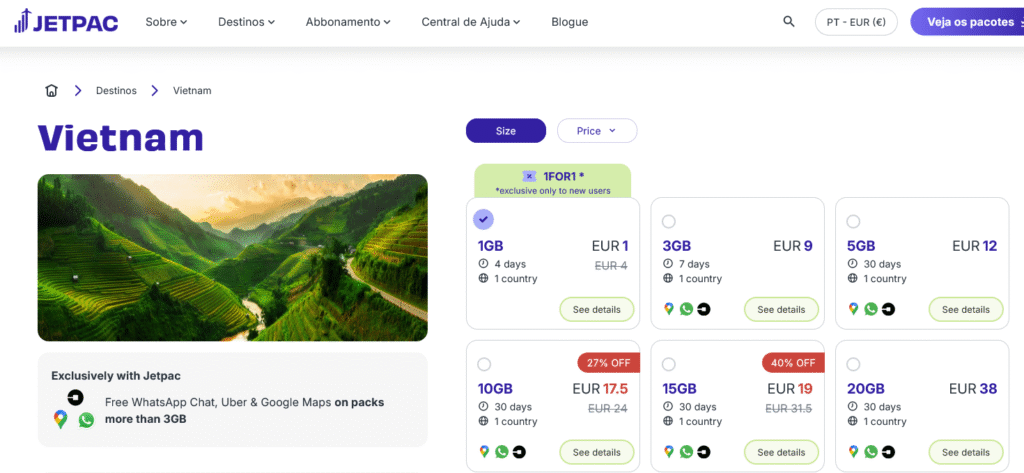The height and width of the screenshot is (473, 1024).
Task: See details for the 5GB plan
Action: (966, 310)
